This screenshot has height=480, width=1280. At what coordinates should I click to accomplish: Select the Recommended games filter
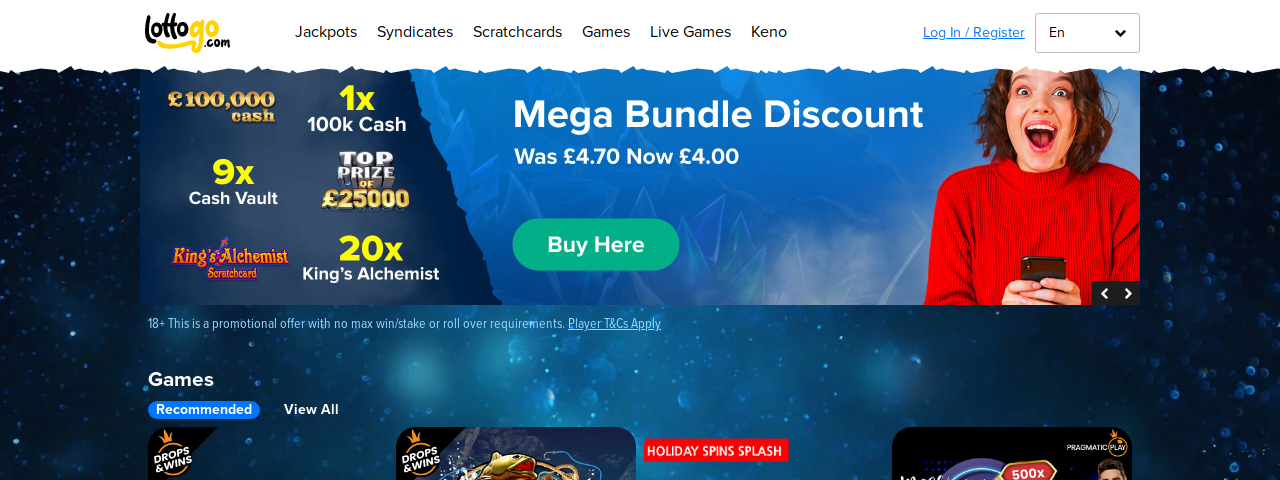tap(204, 410)
